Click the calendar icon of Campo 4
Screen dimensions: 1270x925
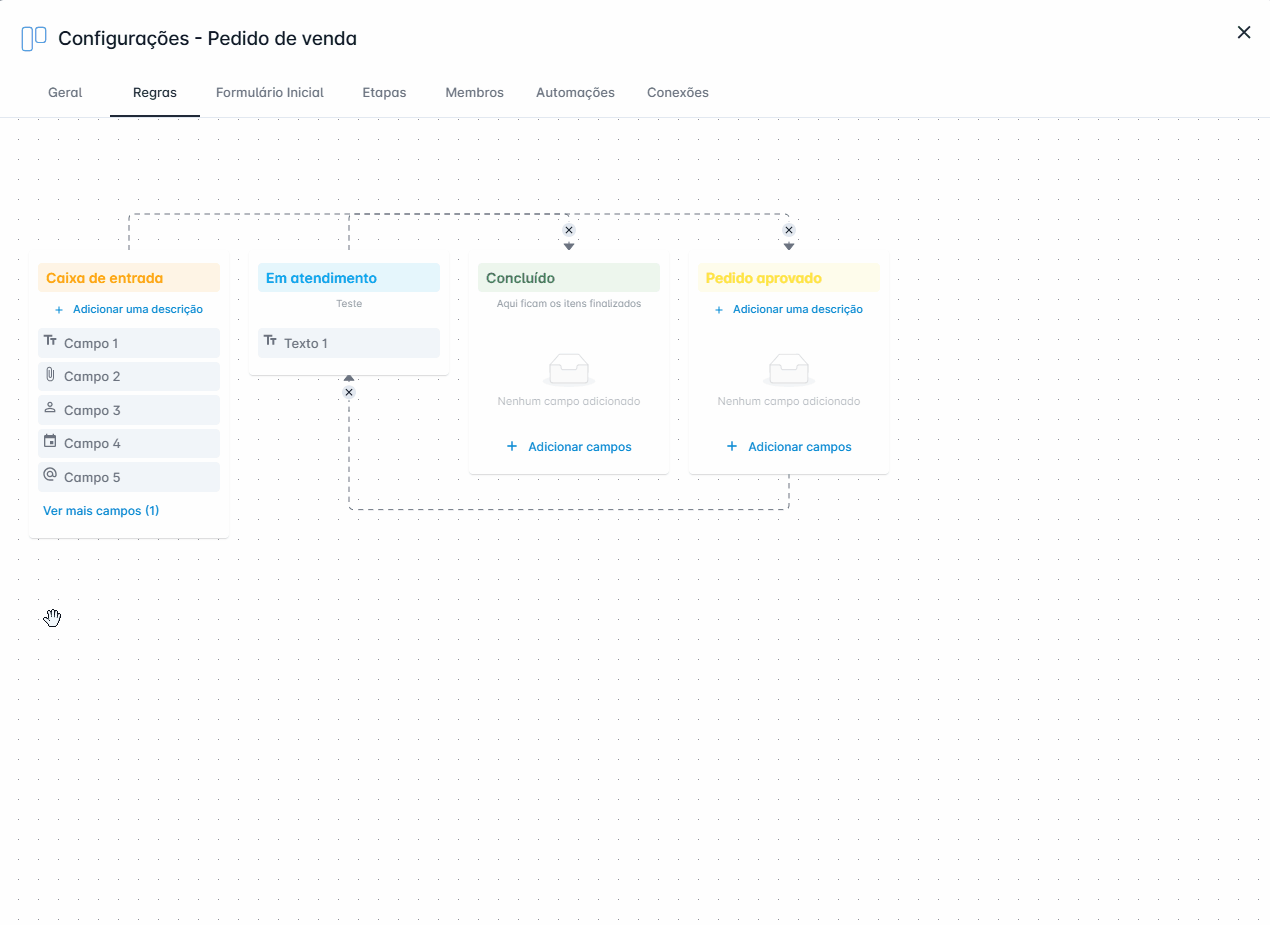tap(50, 441)
